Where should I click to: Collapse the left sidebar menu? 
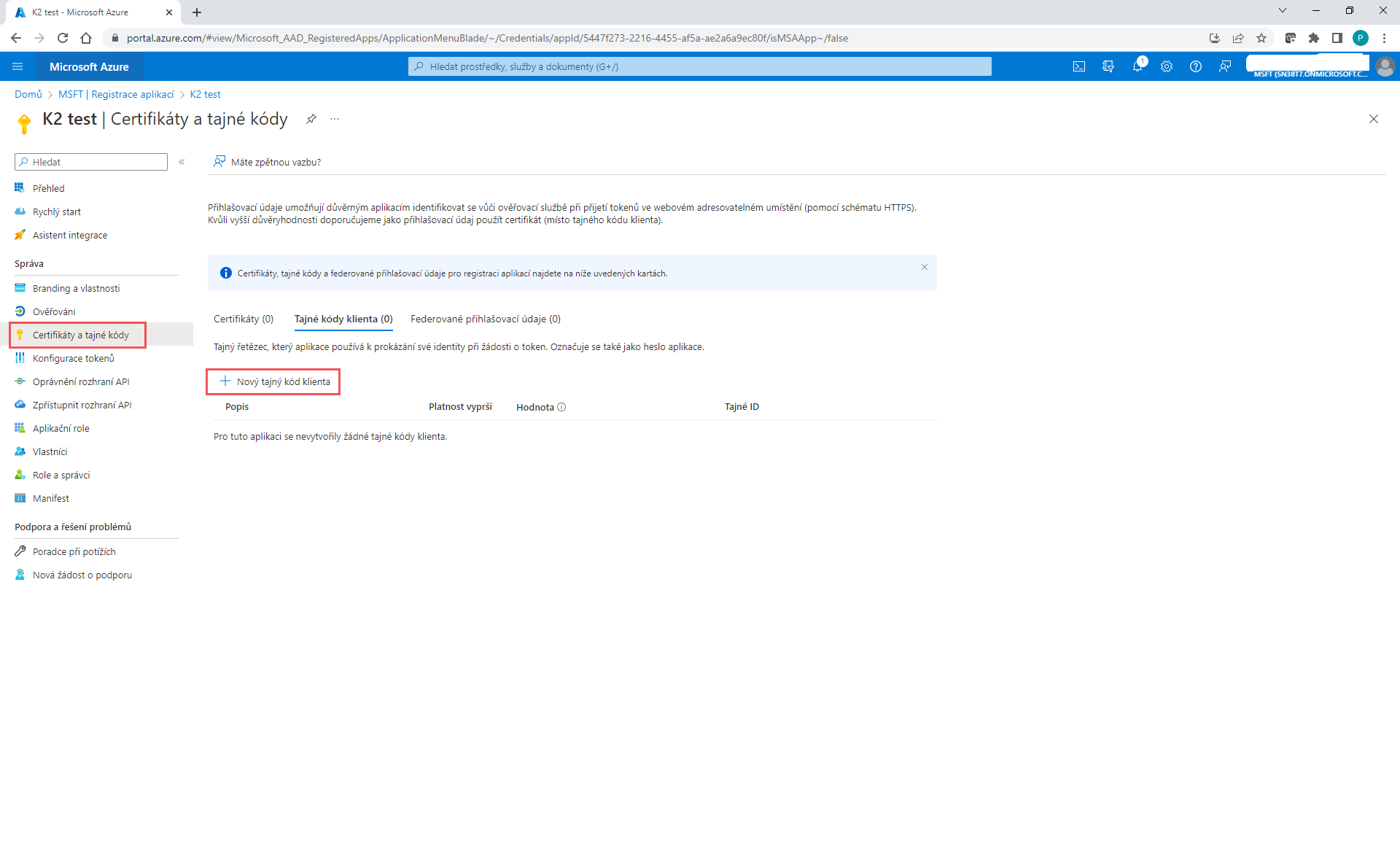pos(182,162)
